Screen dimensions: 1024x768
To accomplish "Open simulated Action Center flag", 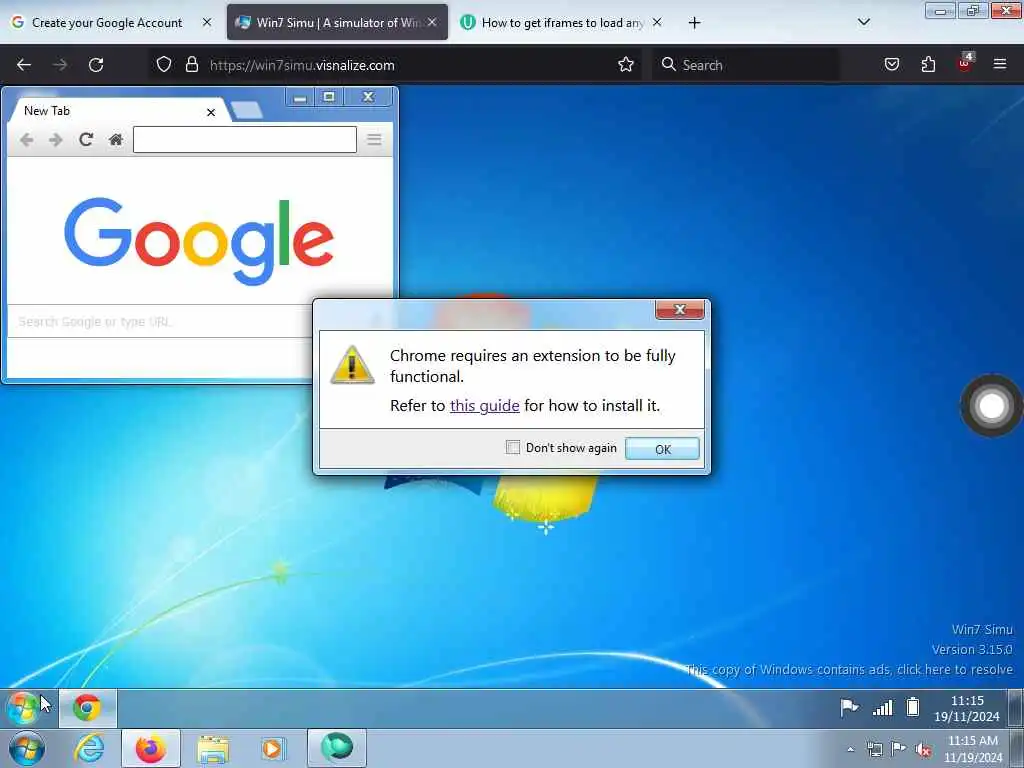I will (849, 707).
